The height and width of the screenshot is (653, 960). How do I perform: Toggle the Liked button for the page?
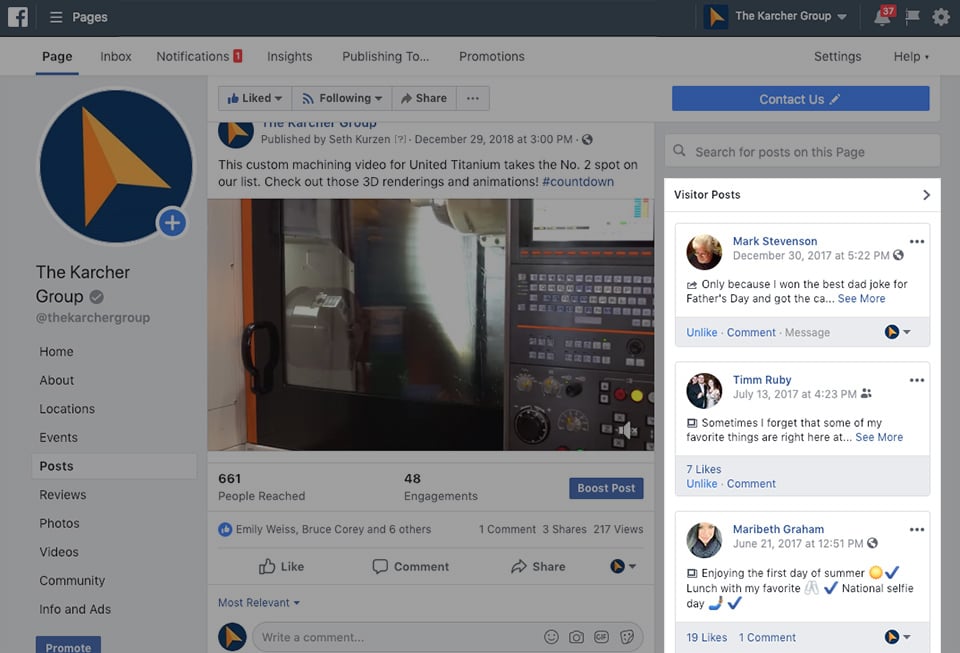click(253, 98)
